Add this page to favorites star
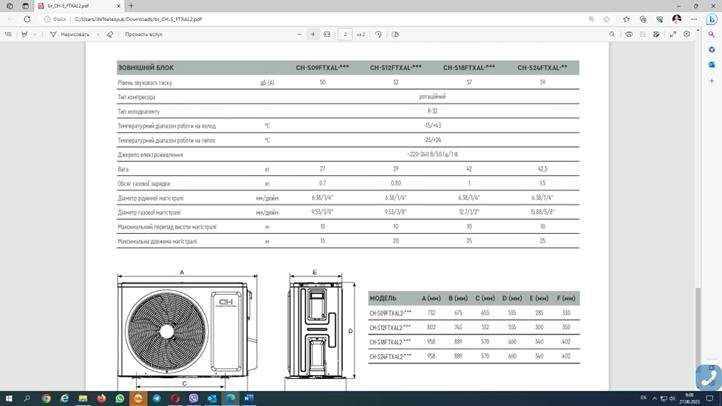722x406 pixels. (606, 19)
